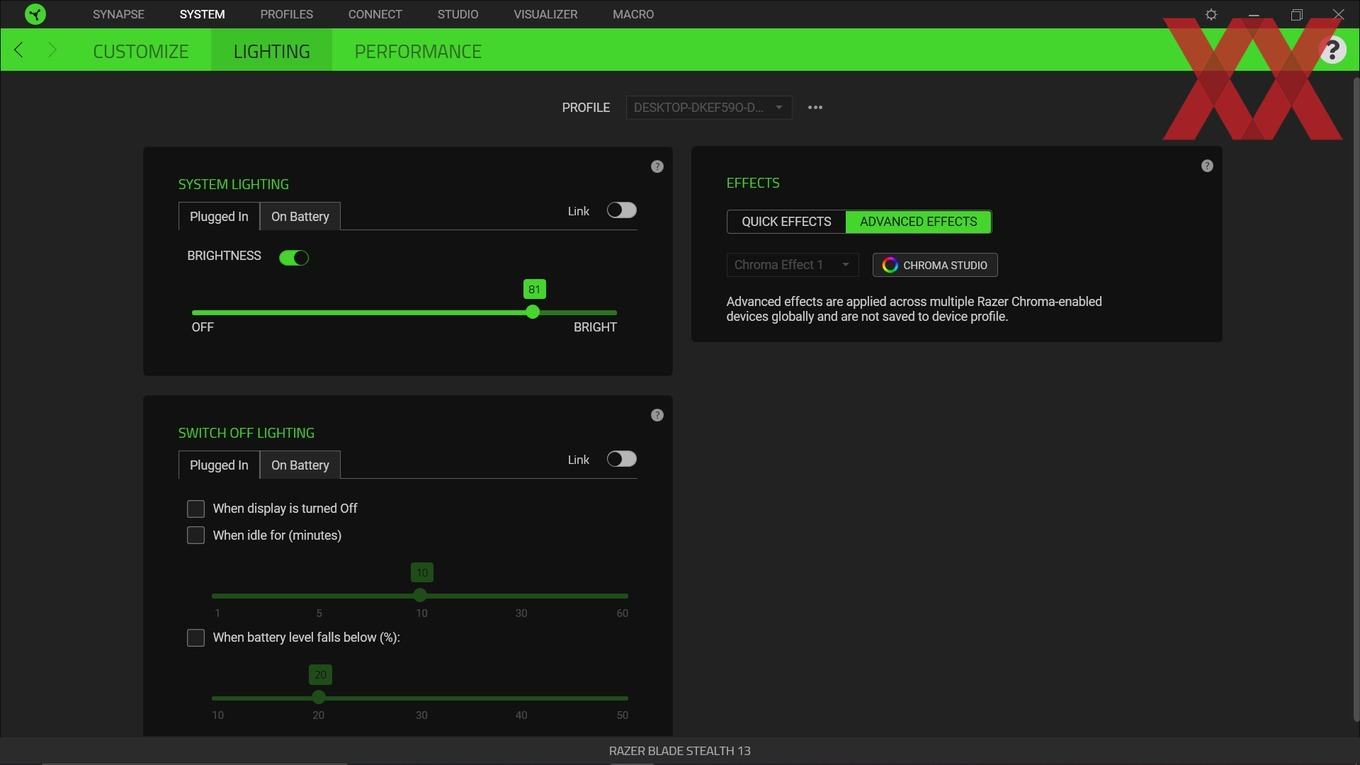Image resolution: width=1360 pixels, height=765 pixels.
Task: Open the Profiles menu tab
Action: pyautogui.click(x=286, y=14)
